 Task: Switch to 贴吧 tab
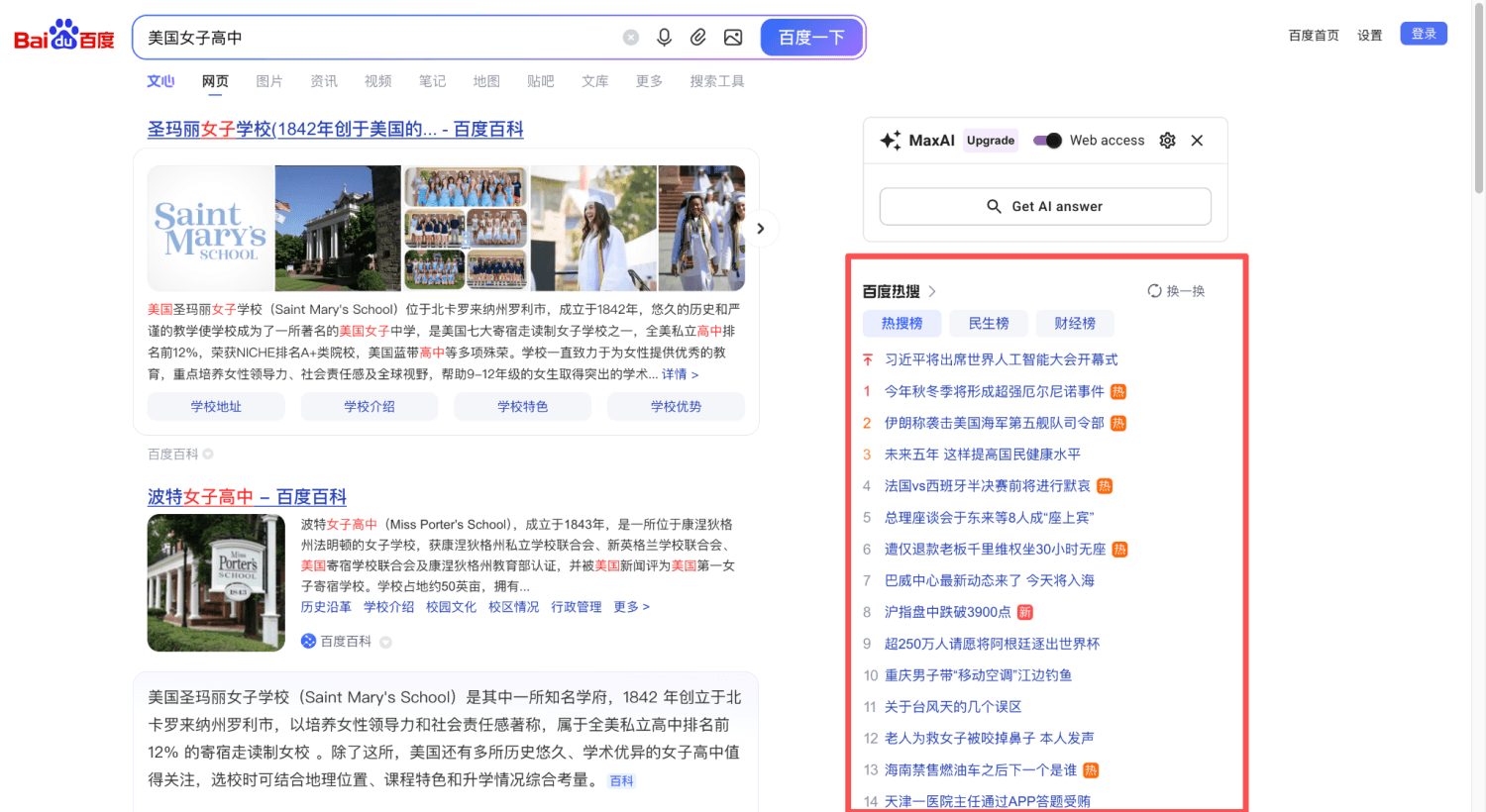point(541,81)
